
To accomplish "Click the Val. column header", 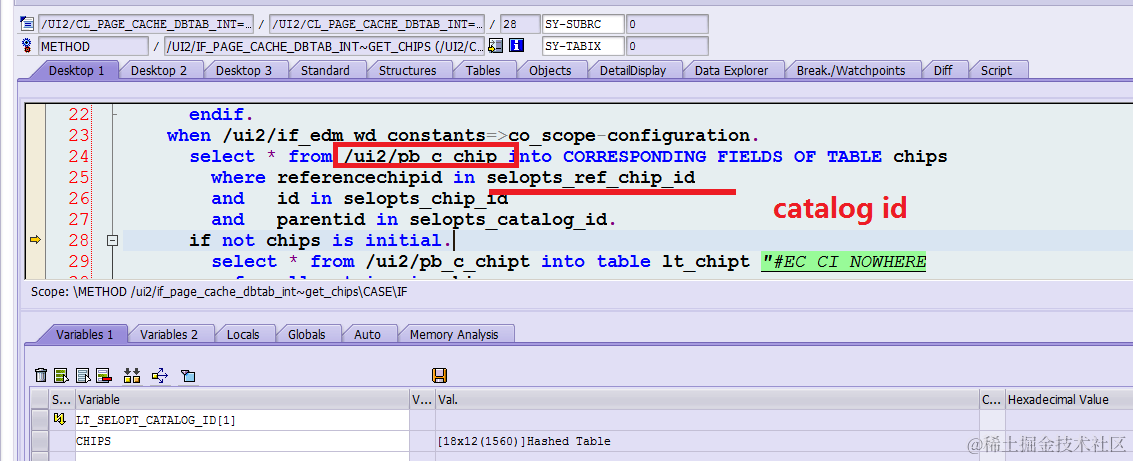I will 707,400.
